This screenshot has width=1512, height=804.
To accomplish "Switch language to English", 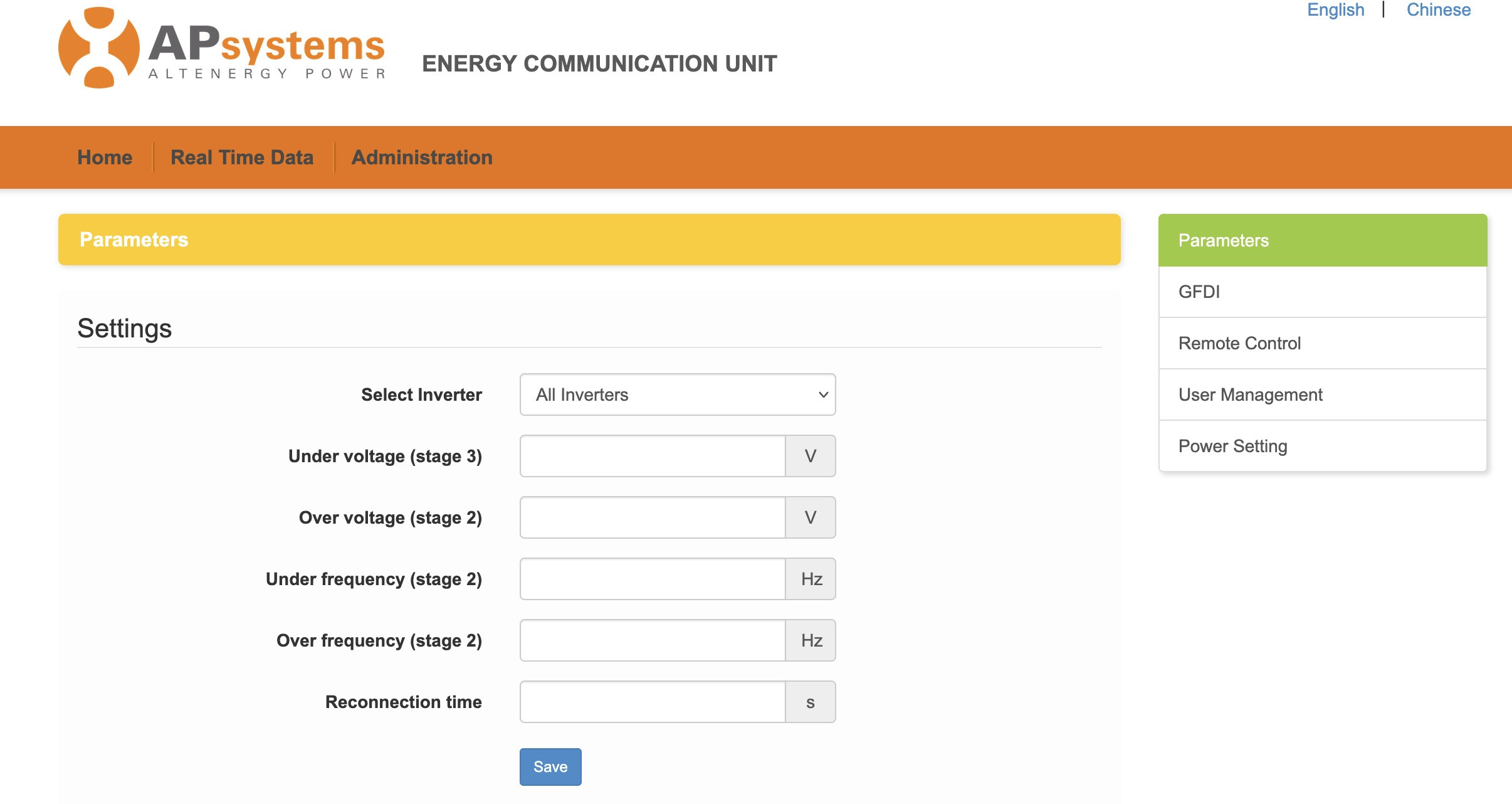I will (1335, 10).
